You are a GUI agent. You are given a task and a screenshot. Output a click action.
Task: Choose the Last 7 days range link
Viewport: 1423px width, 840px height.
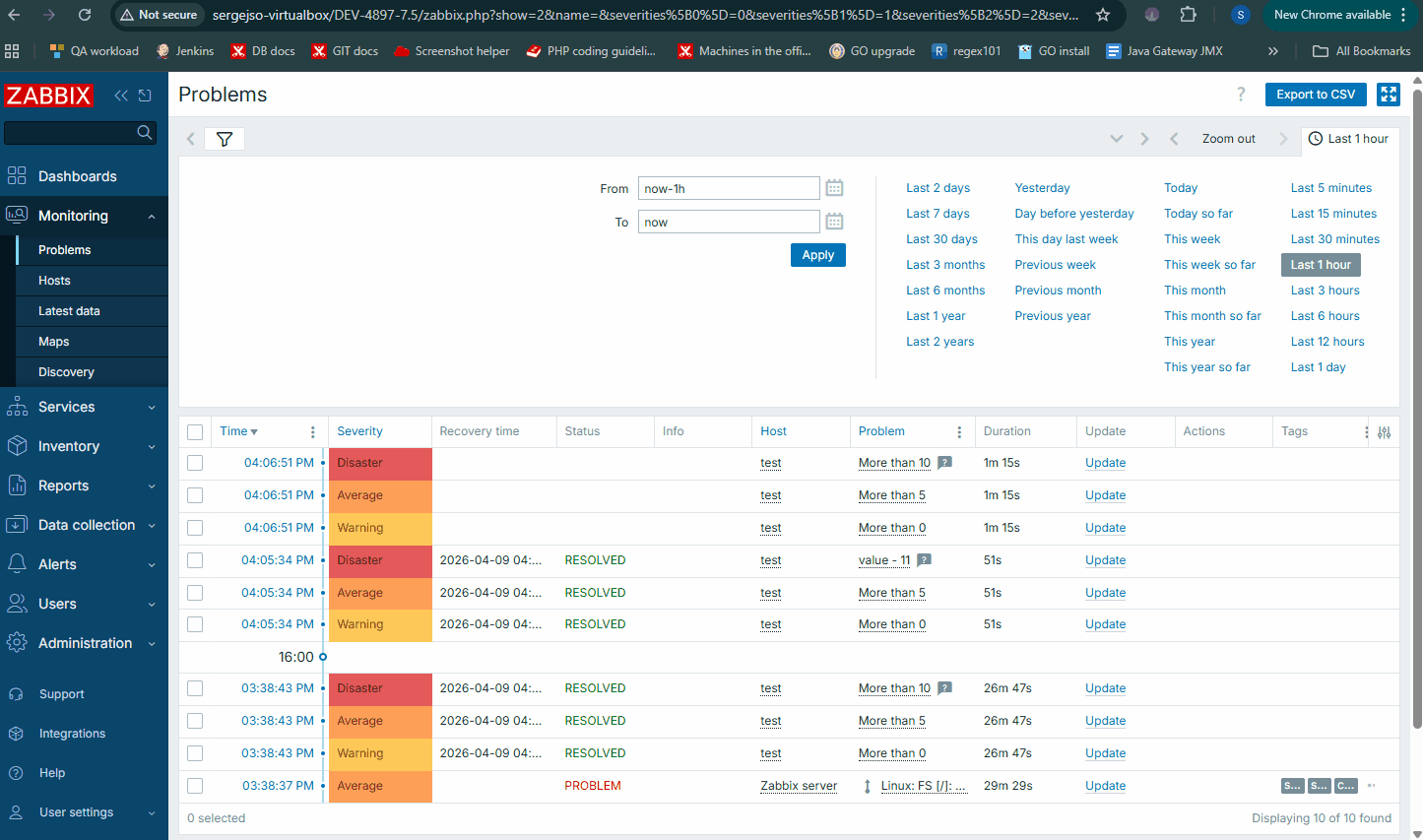(x=938, y=214)
